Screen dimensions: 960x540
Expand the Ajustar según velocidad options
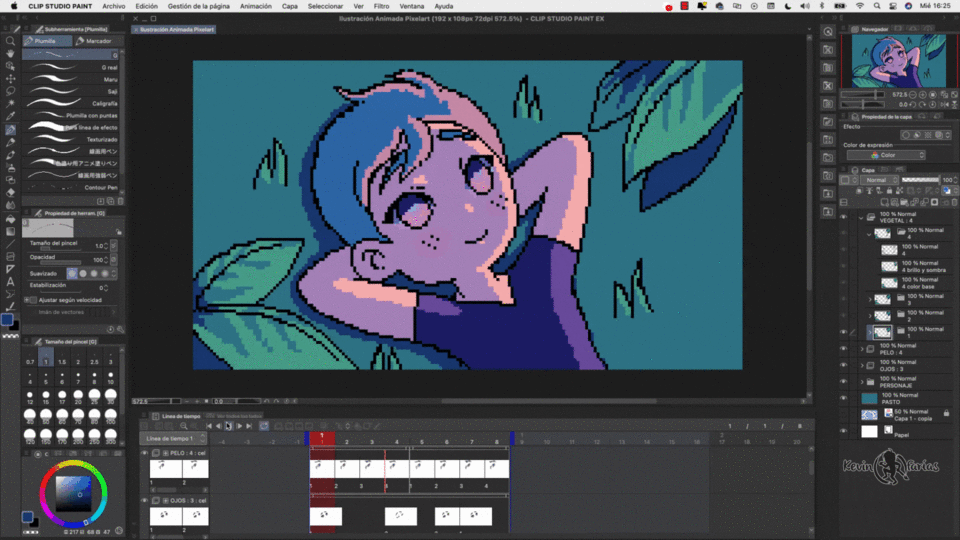click(26, 300)
